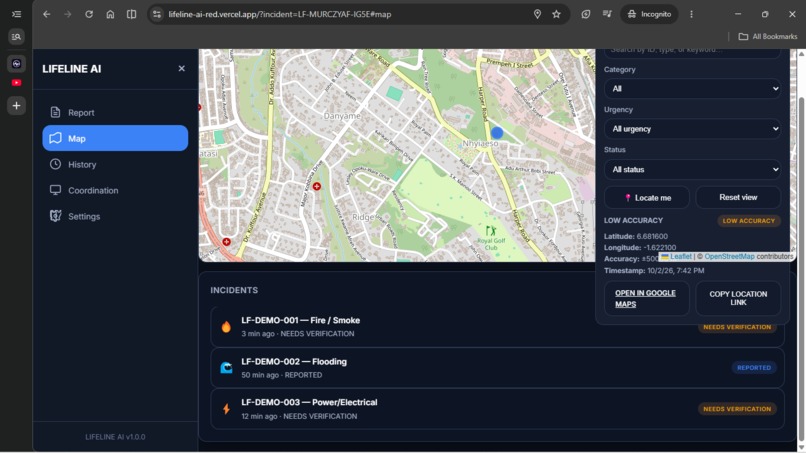The image size is (806, 453).
Task: Select the Map sidebar item
Action: click(115, 138)
